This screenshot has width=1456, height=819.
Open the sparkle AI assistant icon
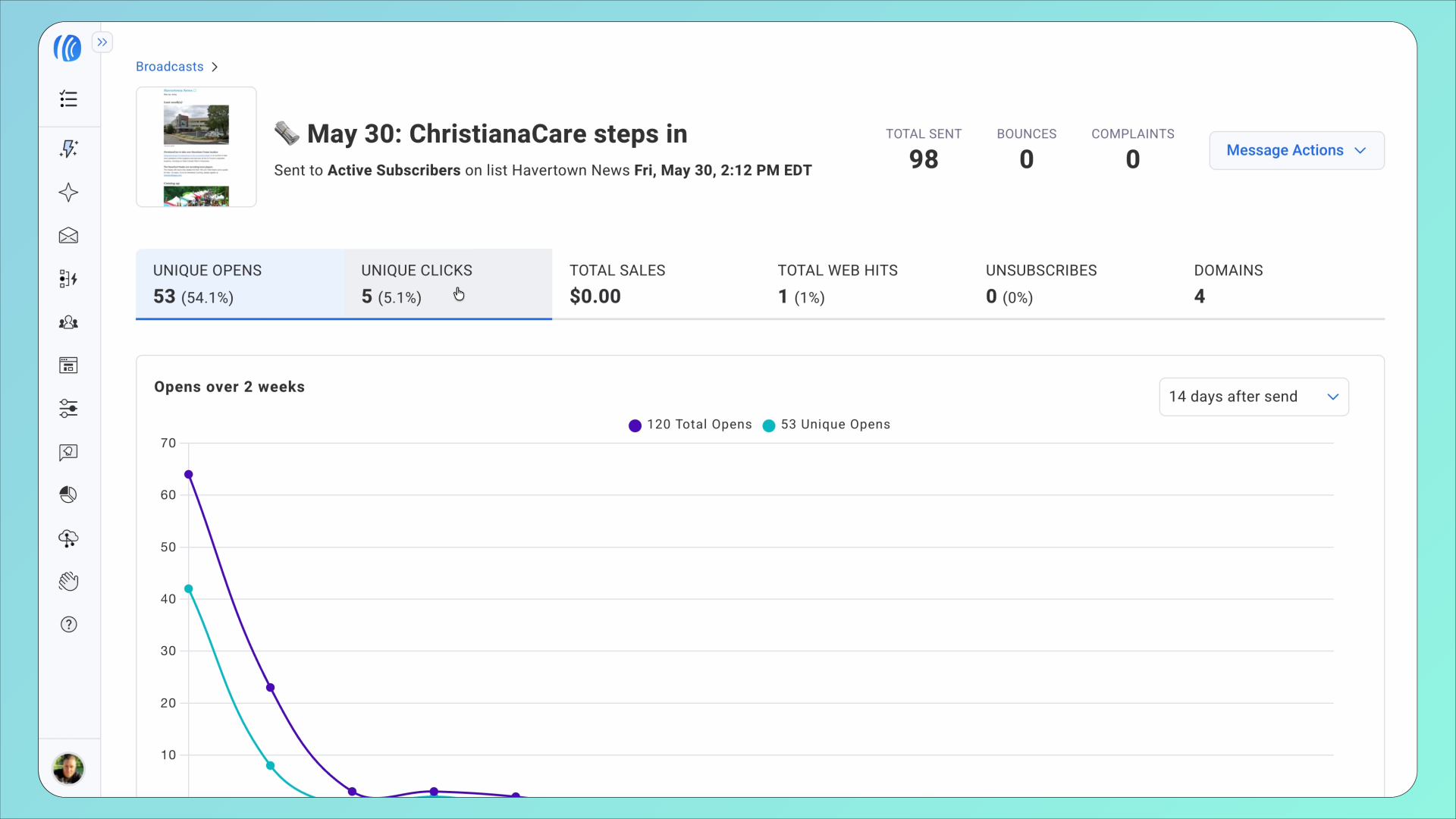pos(68,193)
